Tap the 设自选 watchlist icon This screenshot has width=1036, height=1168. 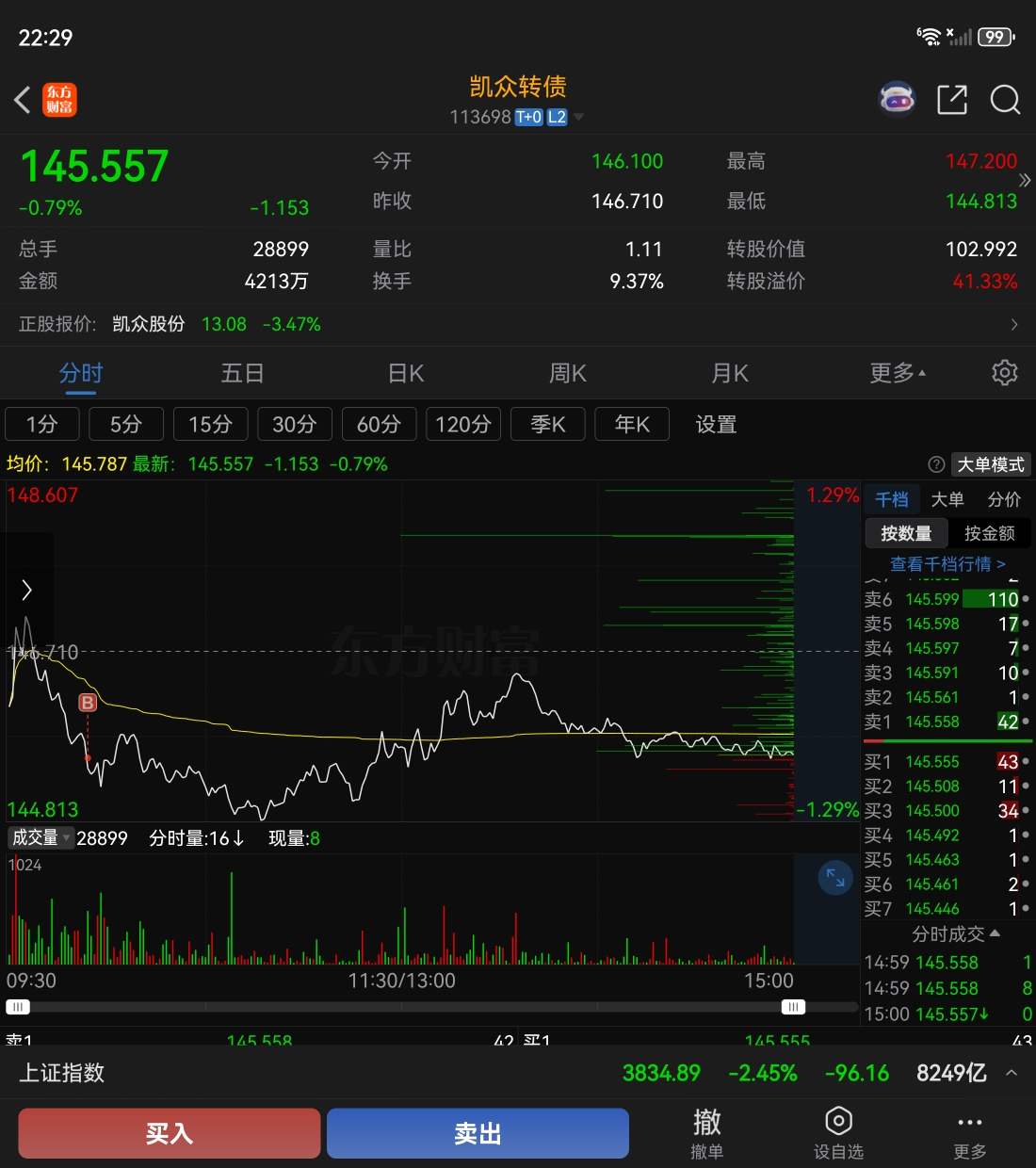(x=838, y=1133)
